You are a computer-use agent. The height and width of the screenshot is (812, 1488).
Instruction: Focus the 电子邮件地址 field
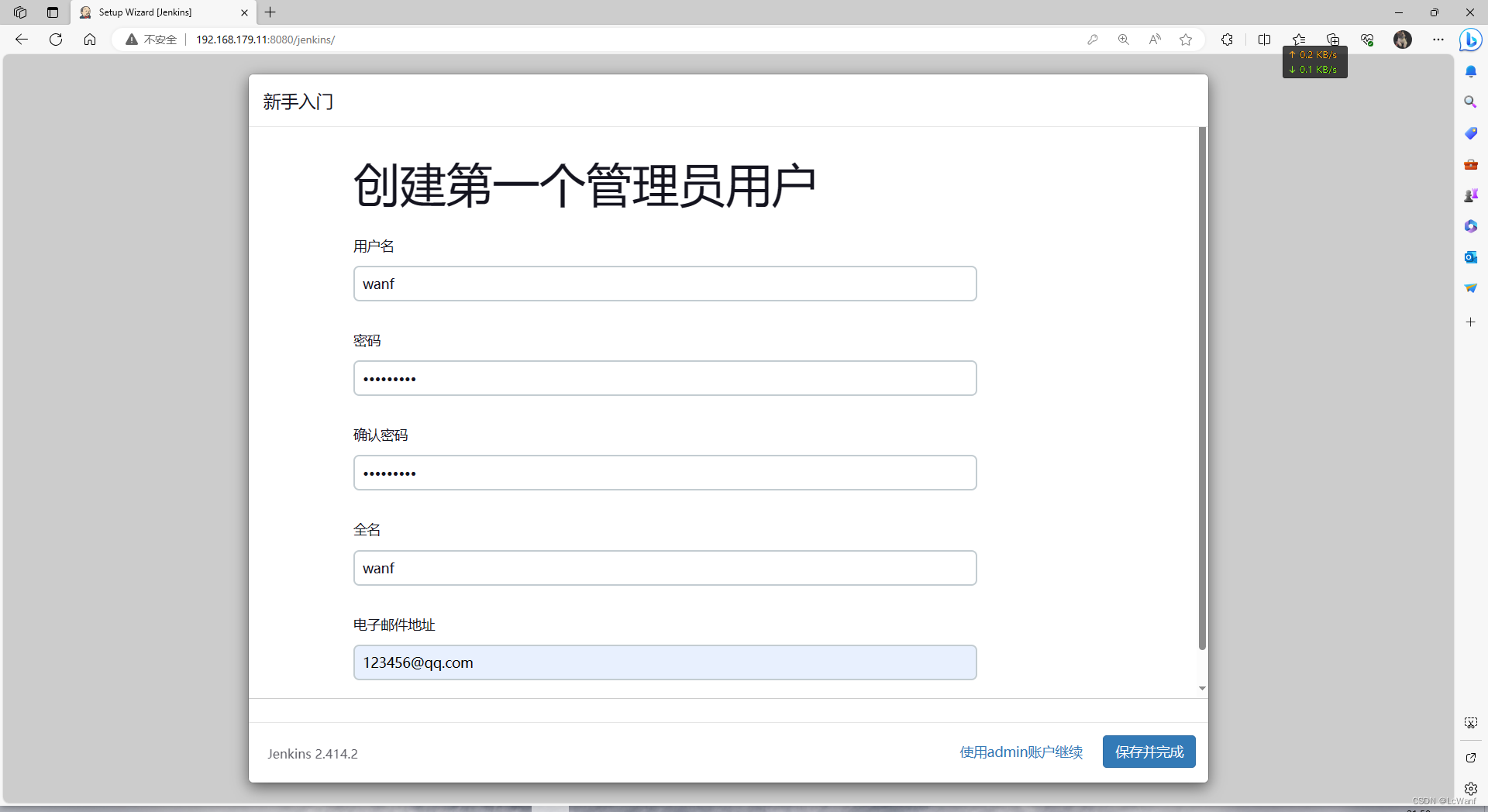click(665, 662)
